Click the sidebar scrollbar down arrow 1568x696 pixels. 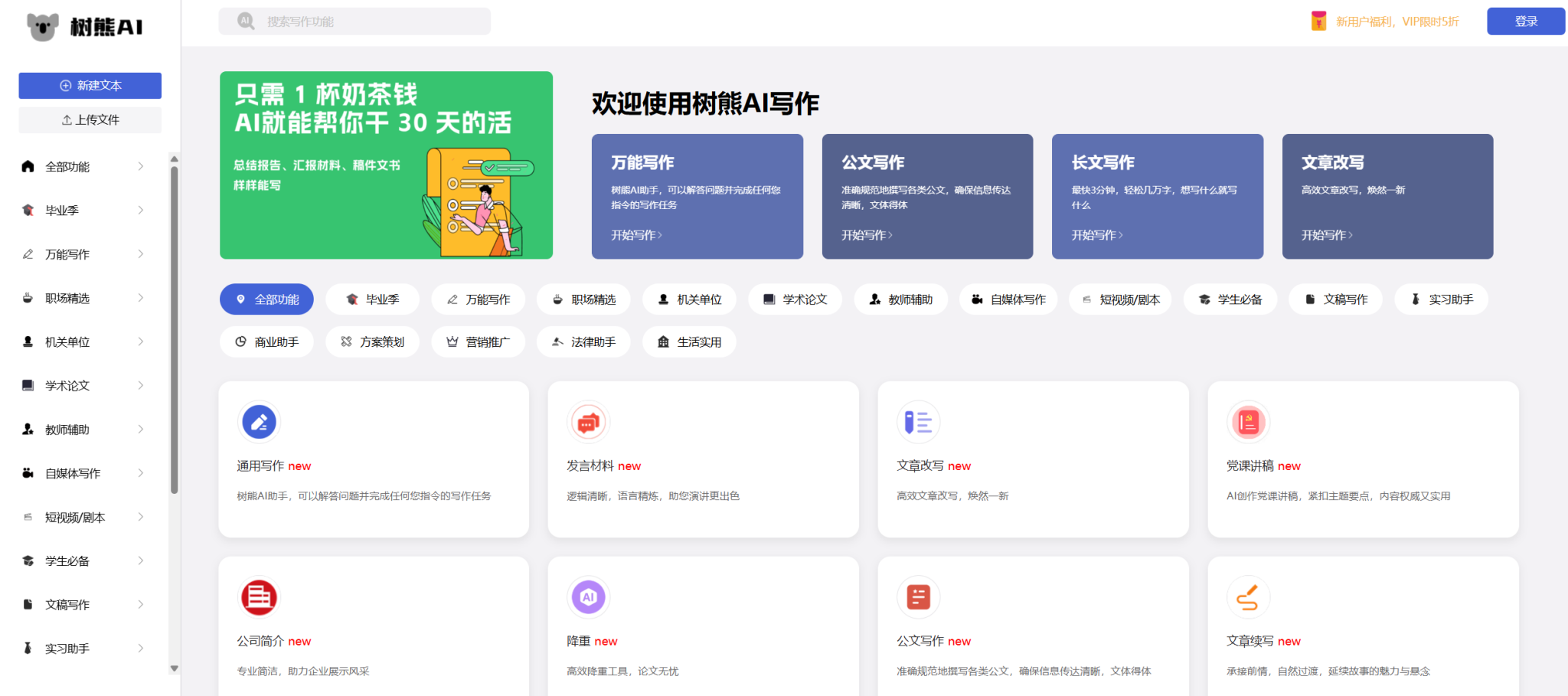[x=175, y=668]
